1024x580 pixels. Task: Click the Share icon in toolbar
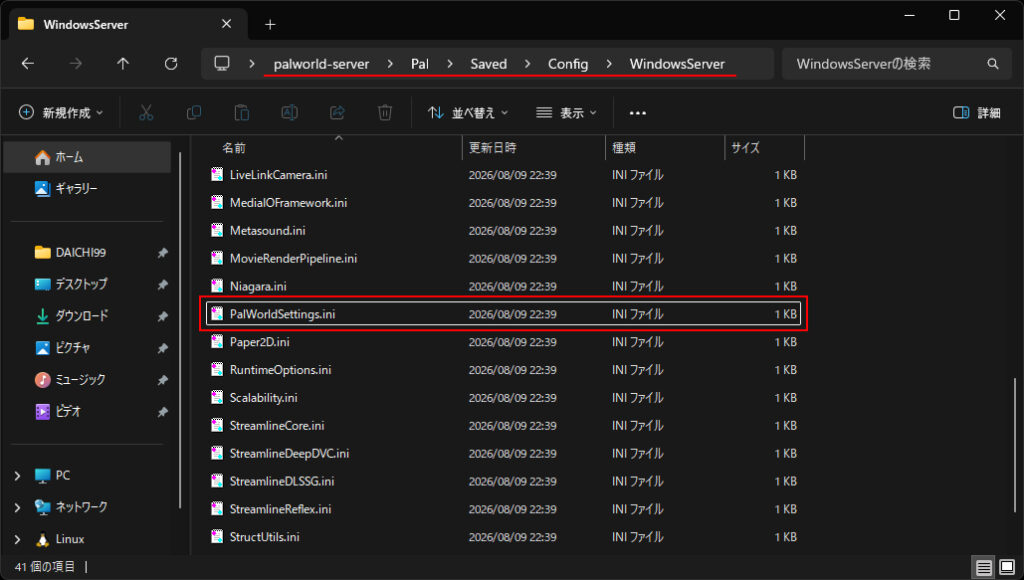pos(337,112)
